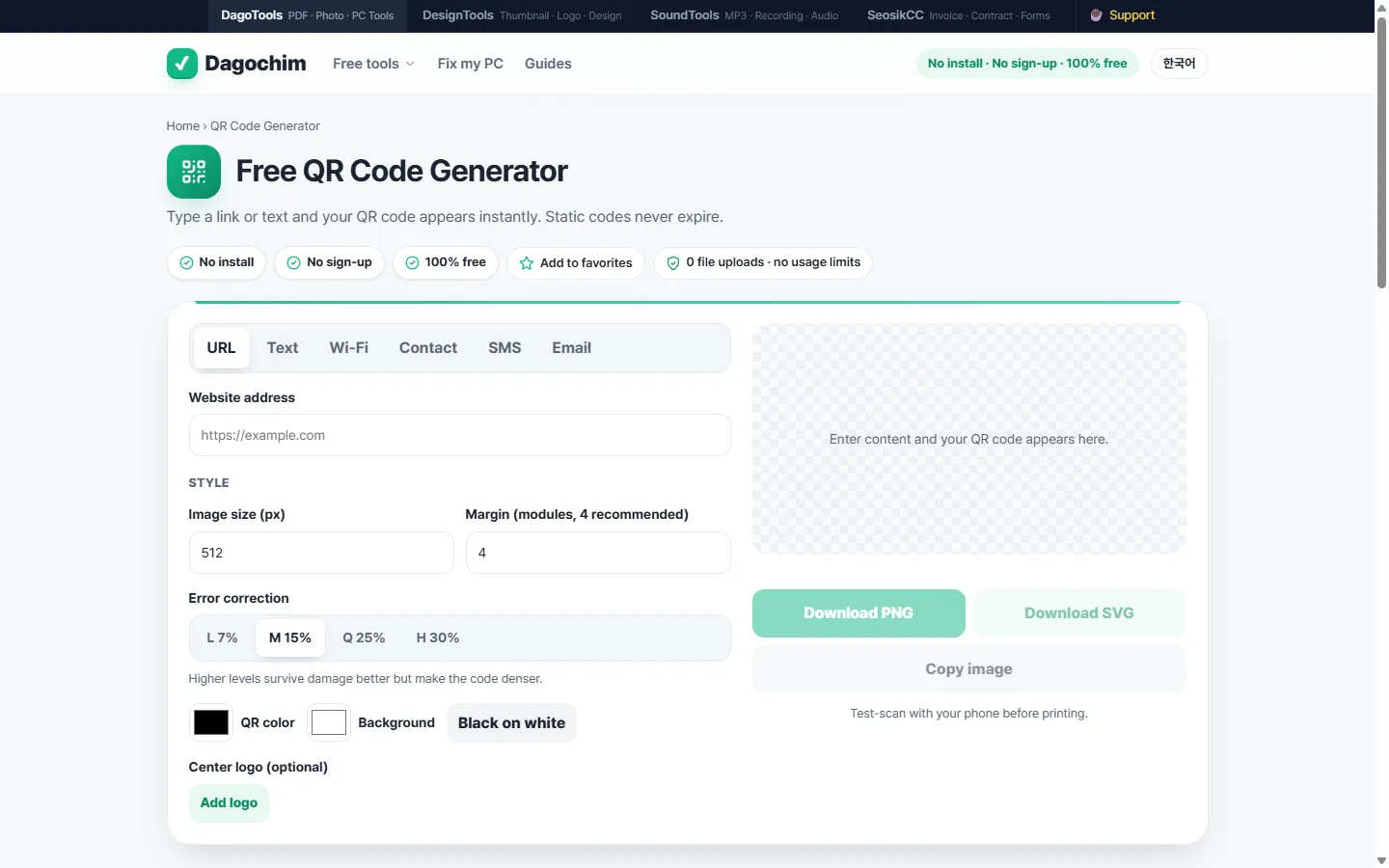Focus the Website address input field
1389x868 pixels.
[459, 435]
